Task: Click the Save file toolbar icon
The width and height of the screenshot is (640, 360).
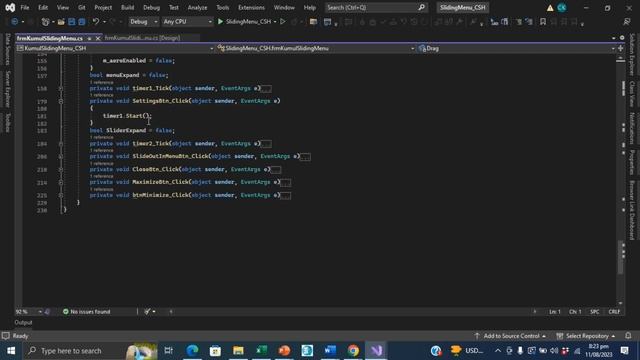Action: click(x=72, y=22)
